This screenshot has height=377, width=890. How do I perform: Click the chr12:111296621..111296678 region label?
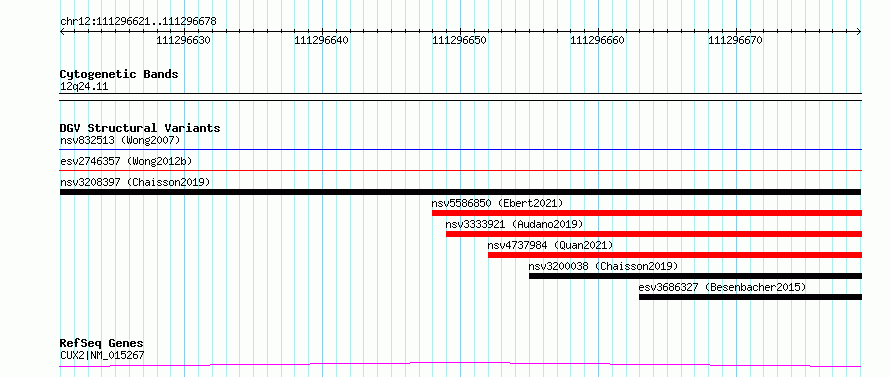138,22
